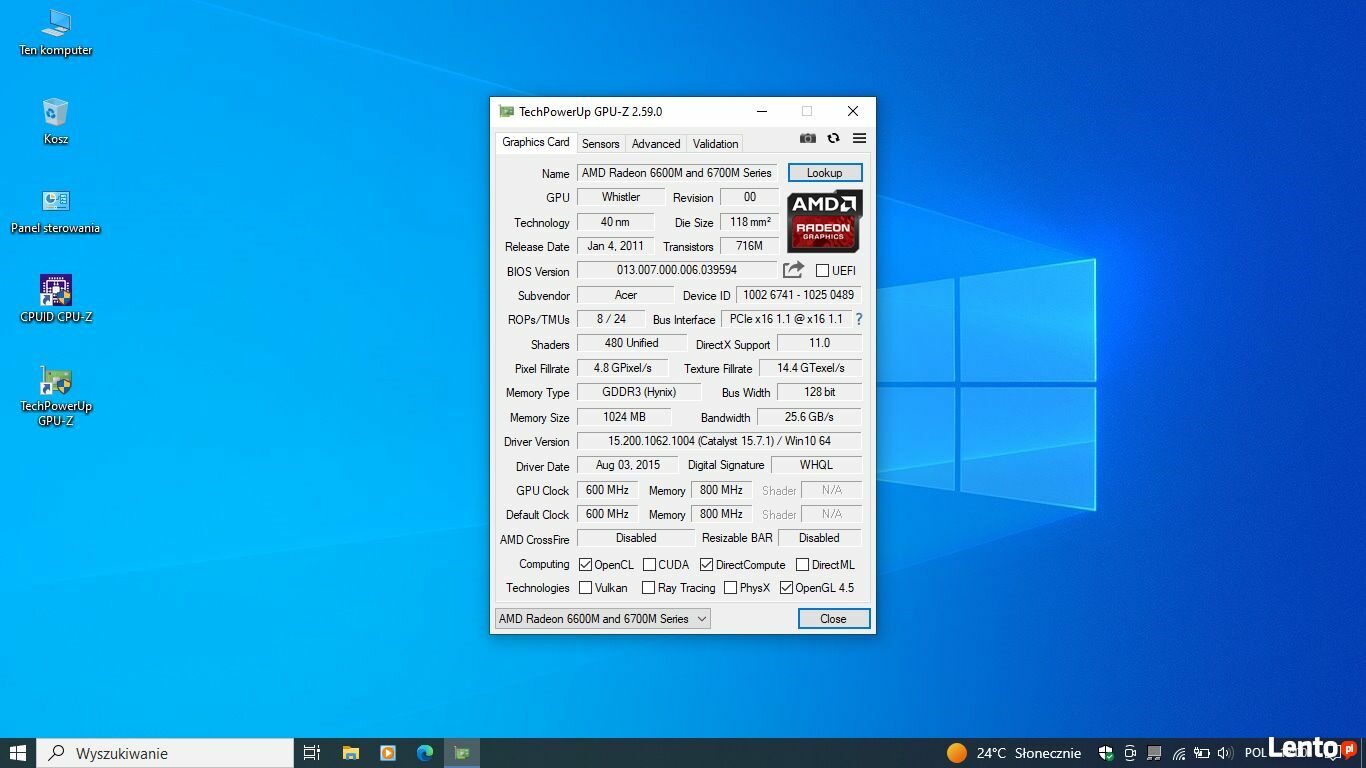Select Ten komputer desktop icon
The height and width of the screenshot is (768, 1366).
click(56, 32)
